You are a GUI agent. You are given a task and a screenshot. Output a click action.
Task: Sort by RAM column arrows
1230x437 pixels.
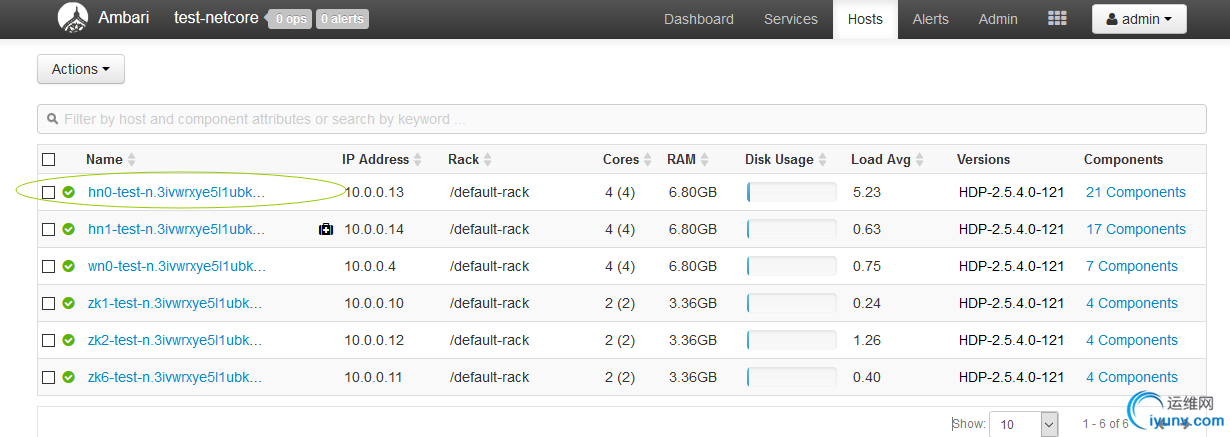pyautogui.click(x=705, y=160)
